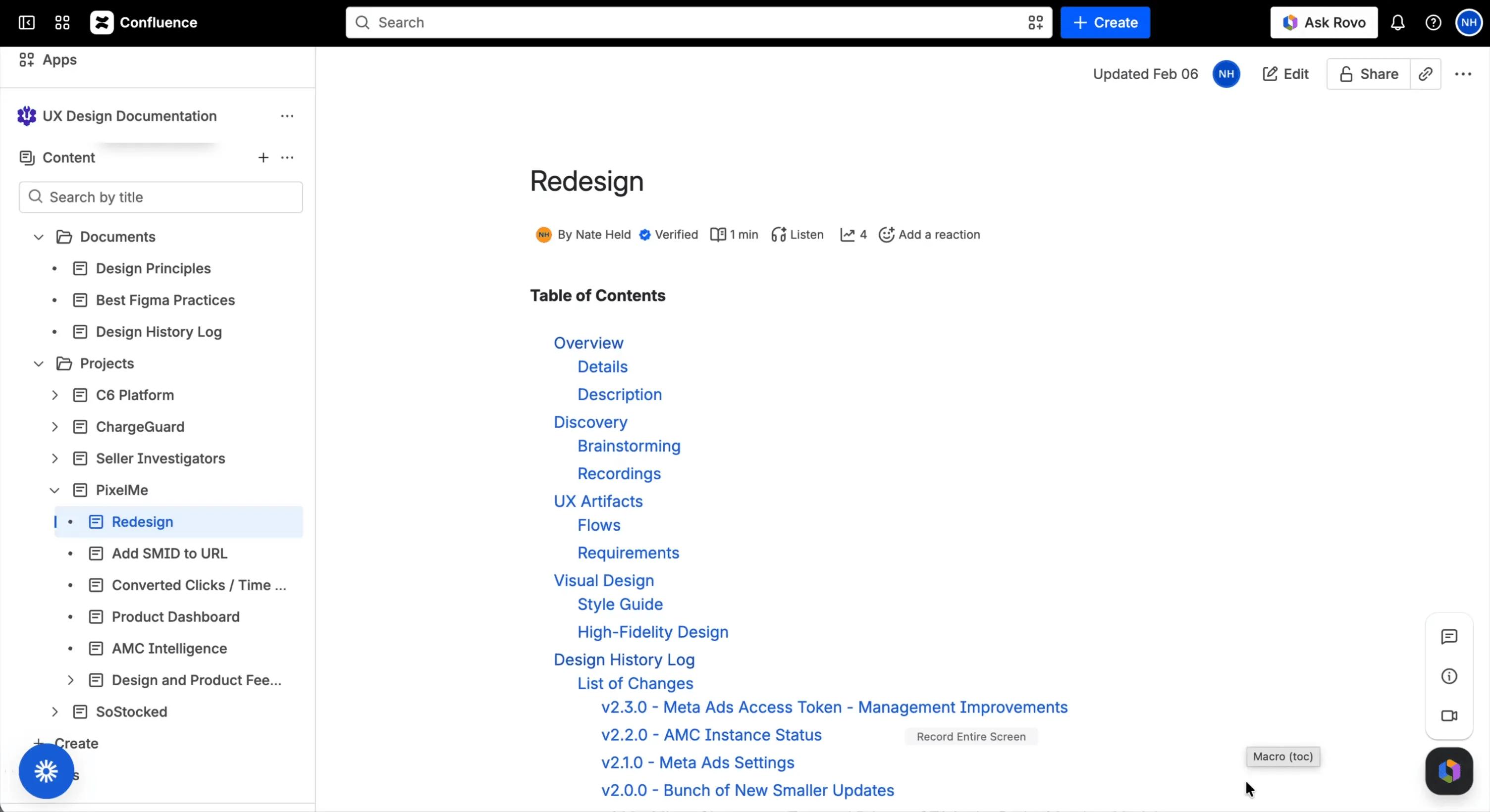Expand Seller Investigators page tree
Viewport: 1490px width, 812px height.
click(54, 458)
